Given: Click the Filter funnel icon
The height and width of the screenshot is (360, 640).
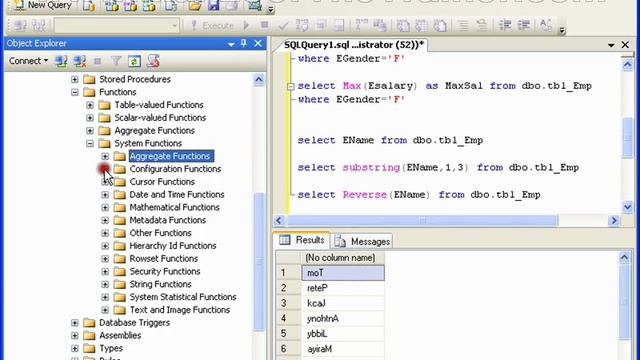Looking at the screenshot, I should tap(116, 61).
